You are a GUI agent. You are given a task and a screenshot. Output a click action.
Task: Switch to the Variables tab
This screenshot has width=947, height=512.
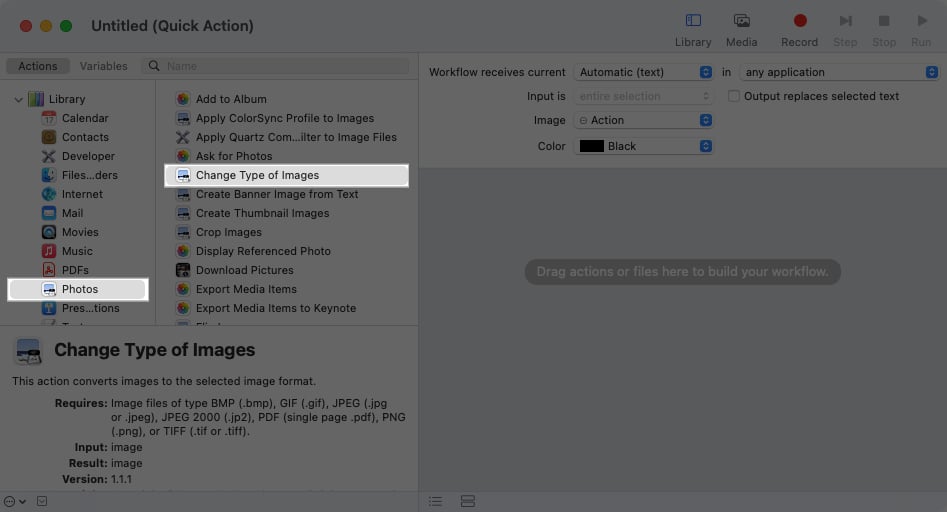click(103, 66)
